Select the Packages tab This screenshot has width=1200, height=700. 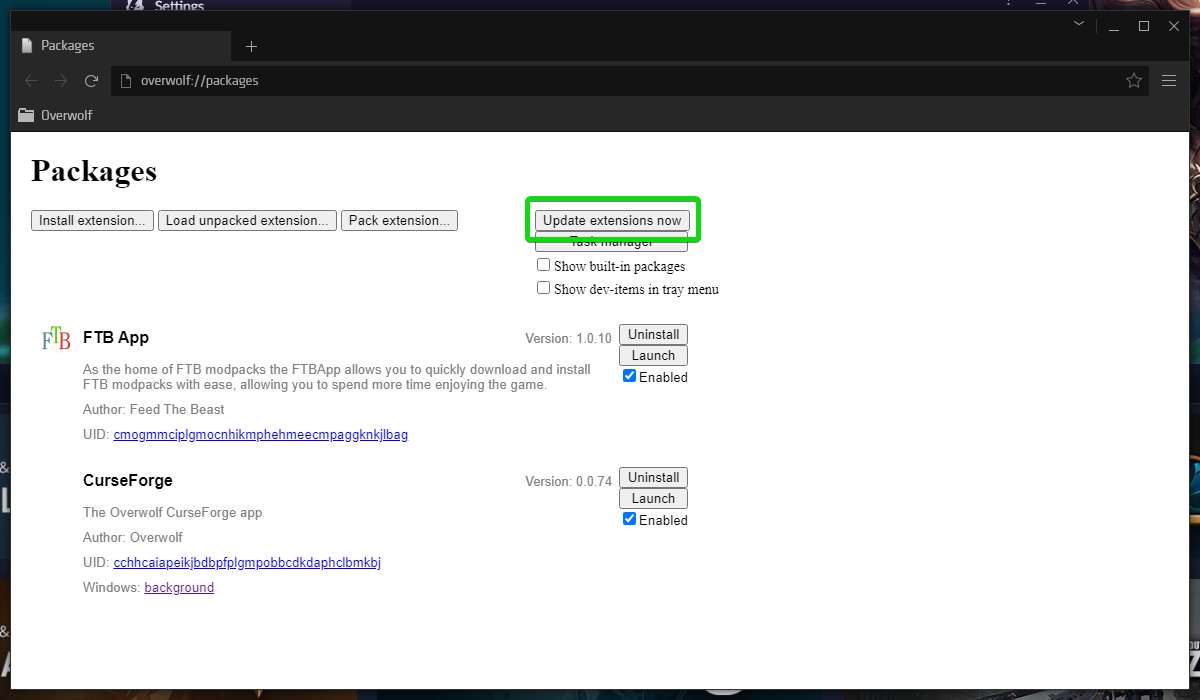click(x=68, y=45)
